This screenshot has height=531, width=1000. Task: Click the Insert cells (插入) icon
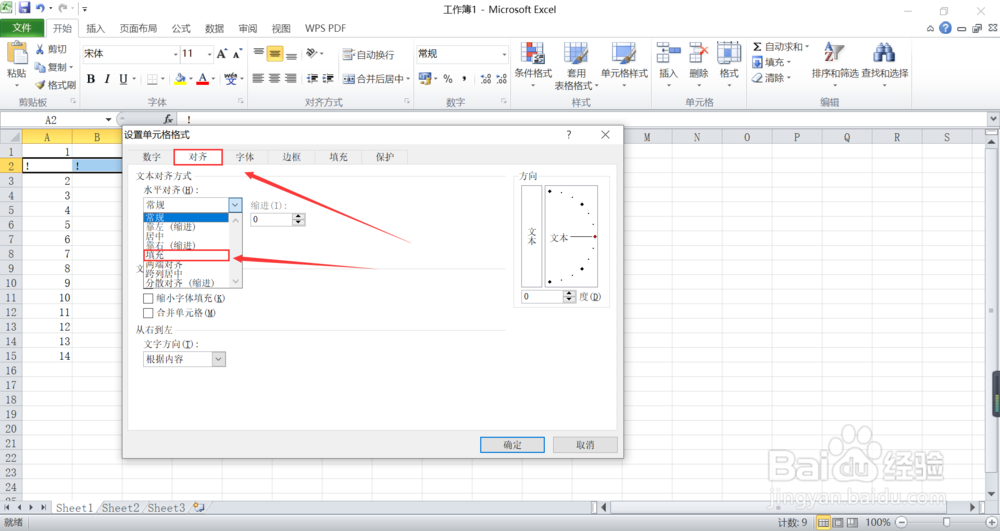point(668,54)
